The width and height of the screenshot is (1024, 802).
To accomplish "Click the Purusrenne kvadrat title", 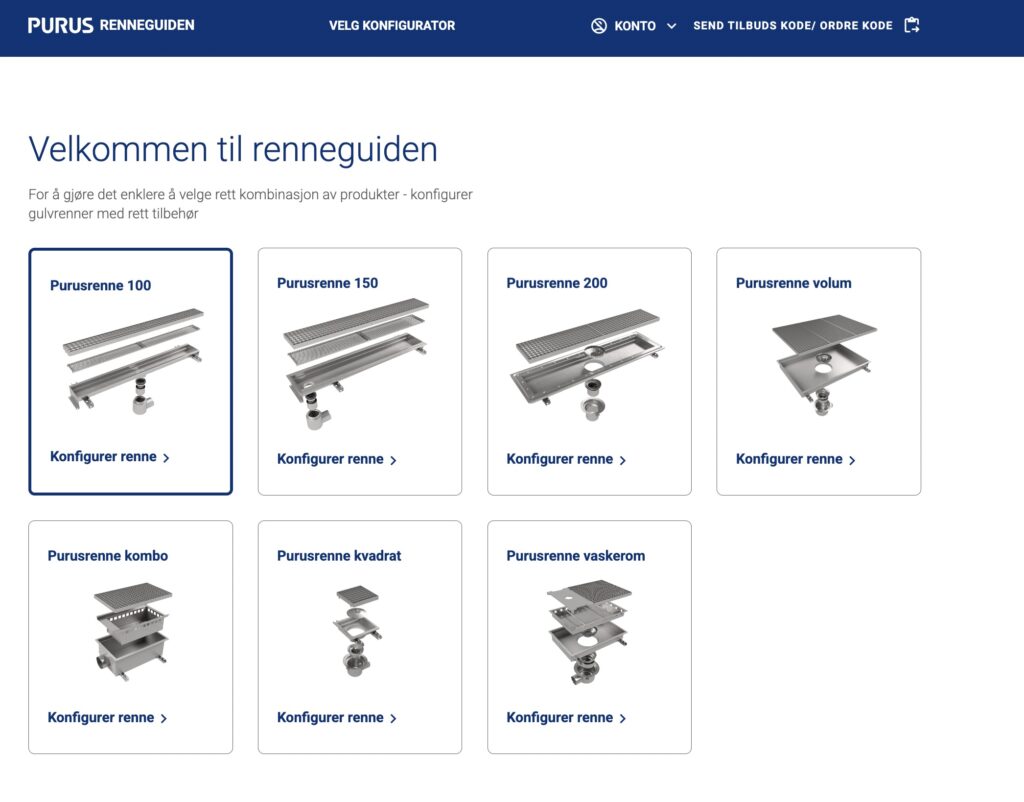I will click(x=339, y=556).
